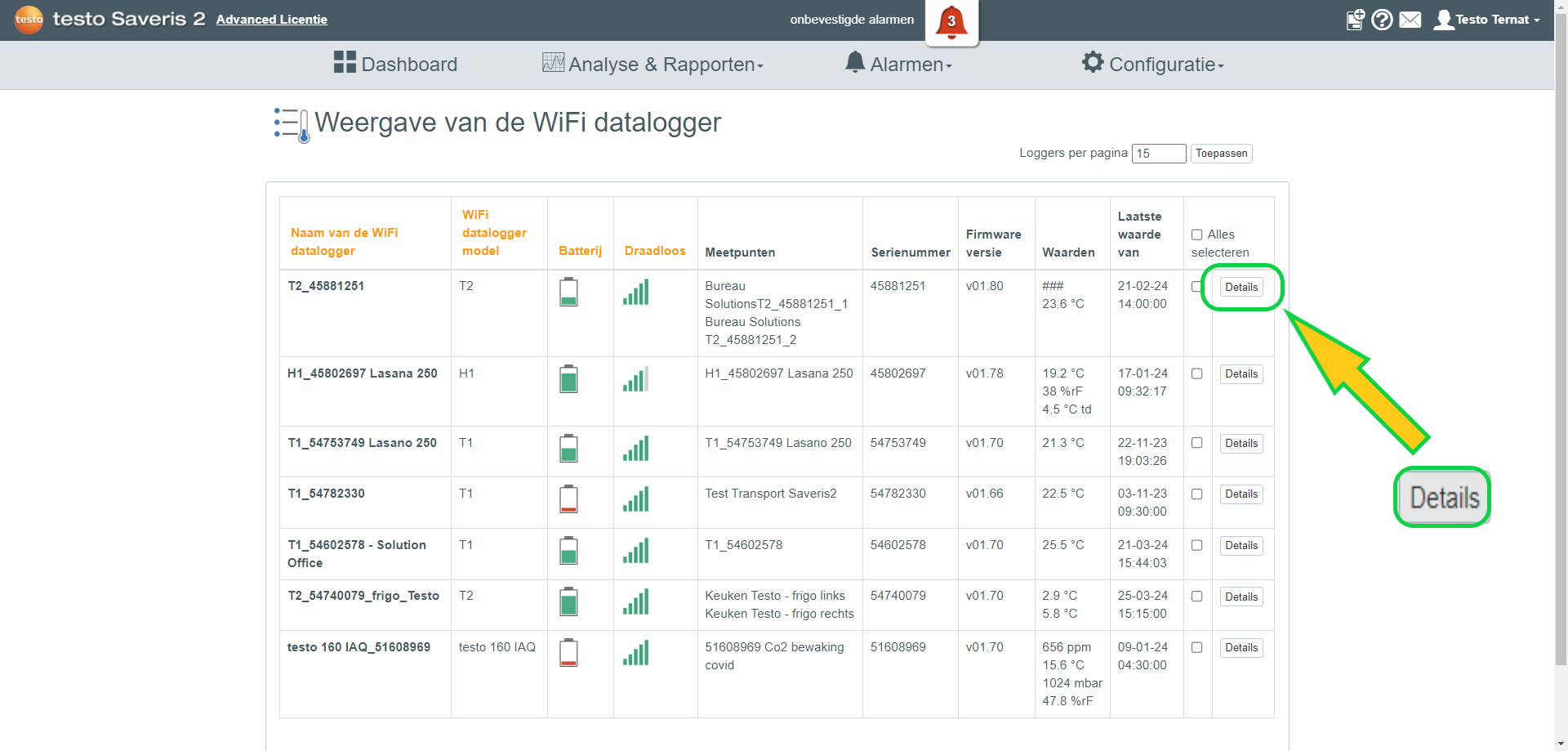Open Details for T1_54782330
Image resolution: width=1568 pixels, height=751 pixels.
1241,494
